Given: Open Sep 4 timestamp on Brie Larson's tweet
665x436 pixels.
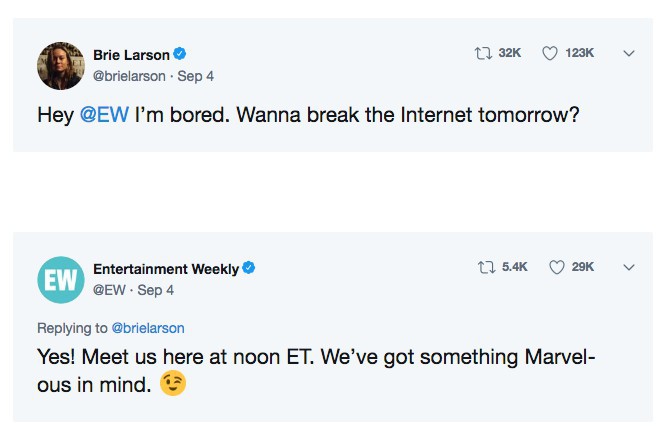Looking at the screenshot, I should [196, 76].
